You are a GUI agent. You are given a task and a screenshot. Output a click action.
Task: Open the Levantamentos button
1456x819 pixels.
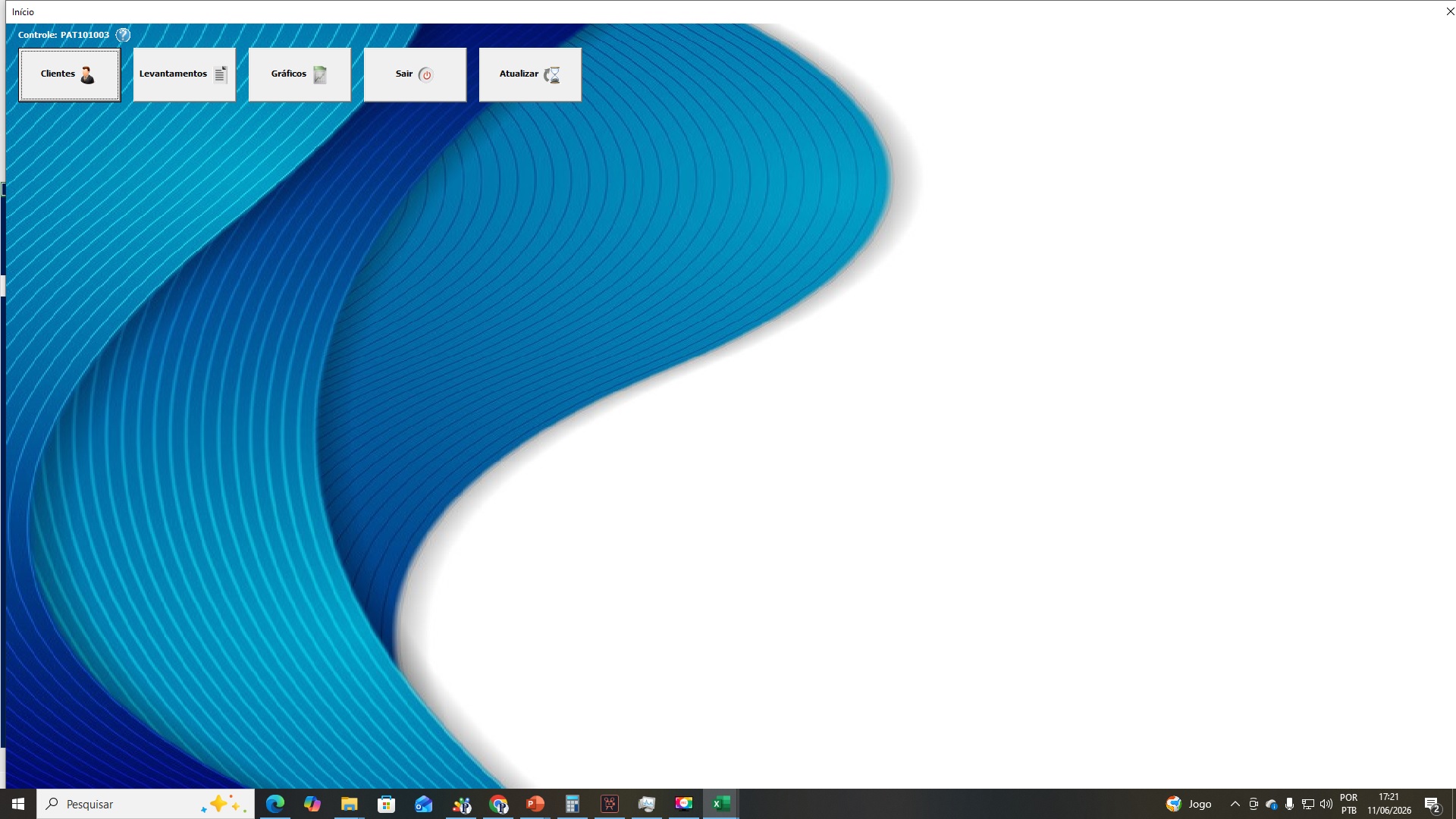point(184,74)
